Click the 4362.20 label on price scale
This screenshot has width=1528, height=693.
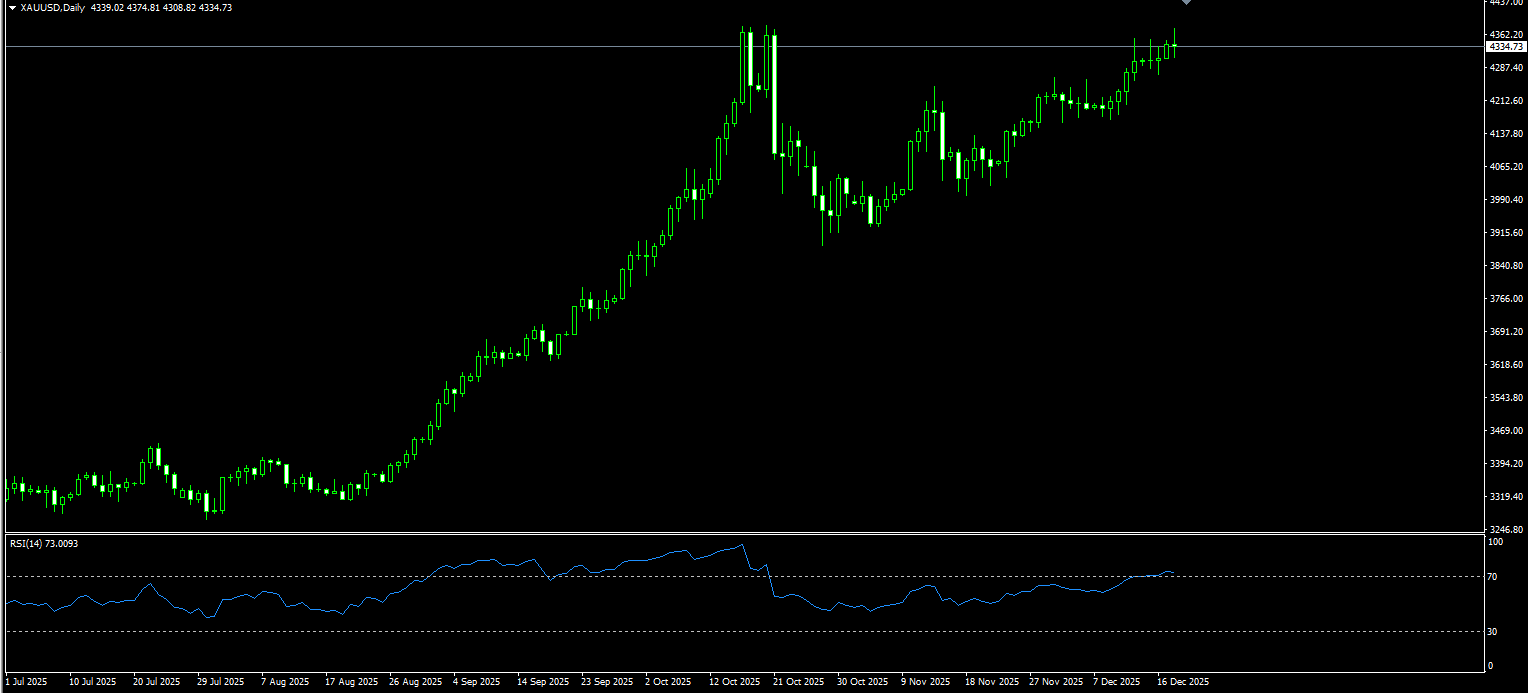pyautogui.click(x=1505, y=35)
